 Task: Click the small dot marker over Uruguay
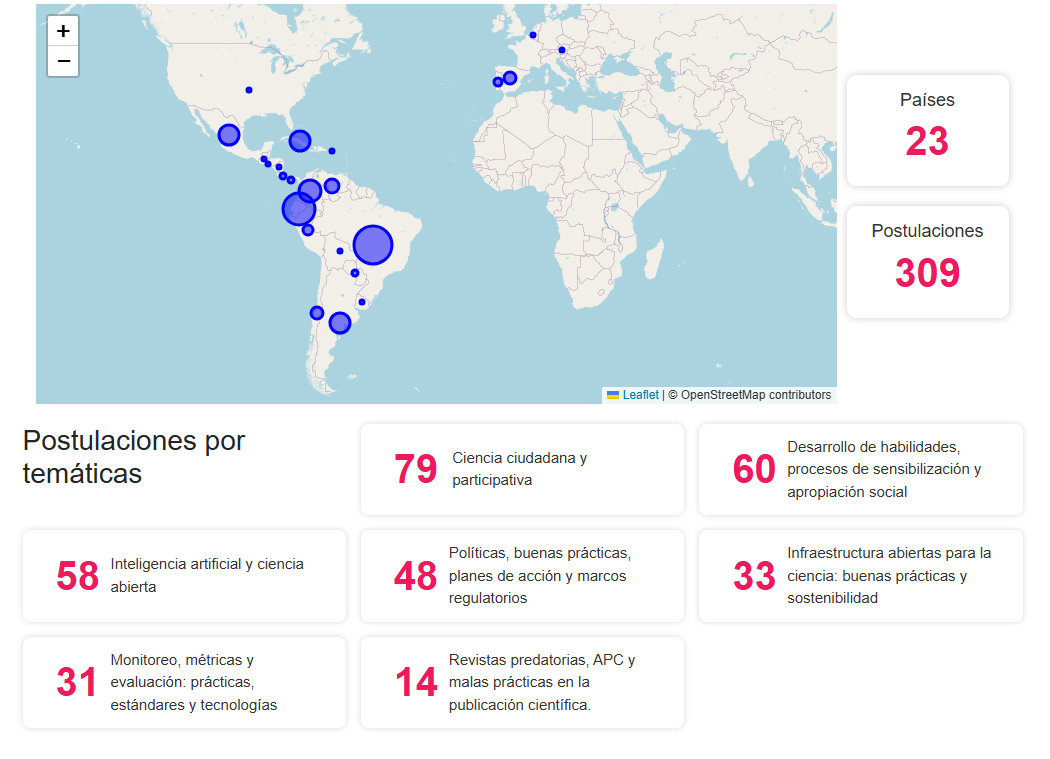point(362,302)
